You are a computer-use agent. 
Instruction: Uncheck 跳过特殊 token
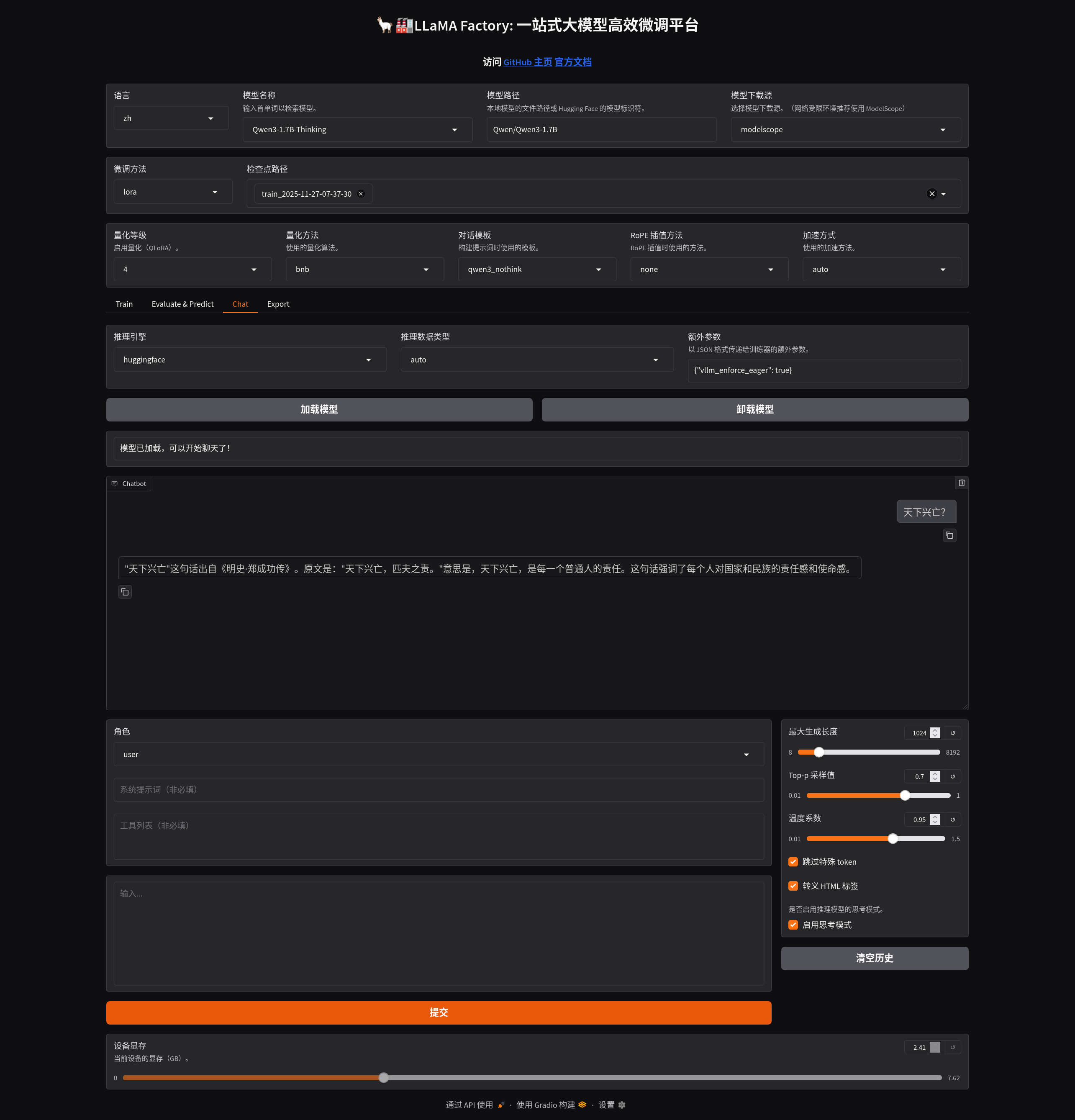pyautogui.click(x=793, y=862)
